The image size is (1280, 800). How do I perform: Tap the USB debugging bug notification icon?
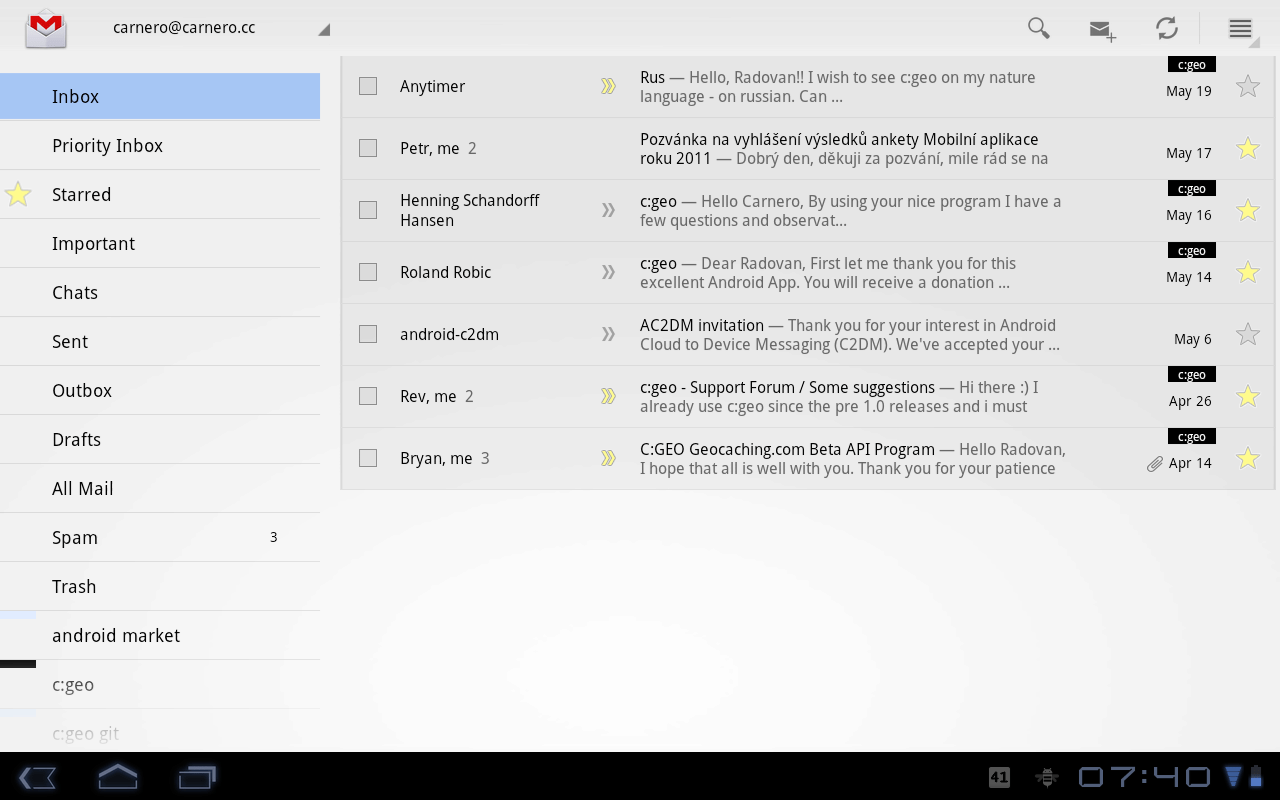[x=1047, y=777]
